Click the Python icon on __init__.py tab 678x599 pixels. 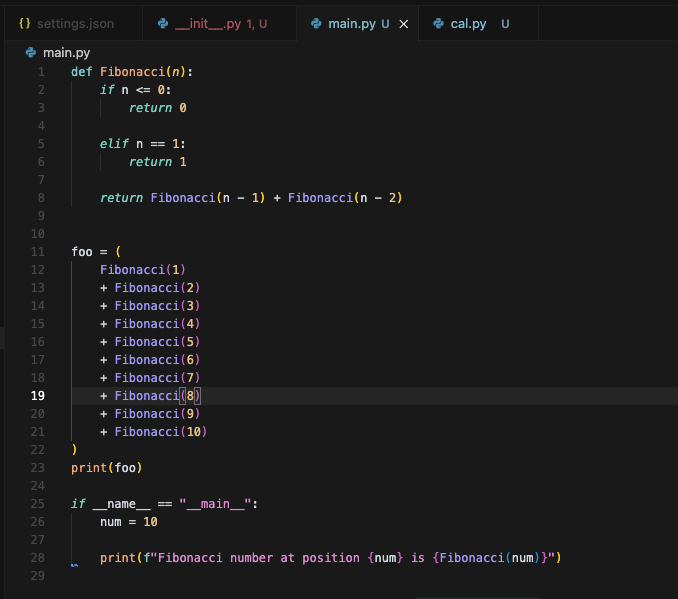coord(163,23)
